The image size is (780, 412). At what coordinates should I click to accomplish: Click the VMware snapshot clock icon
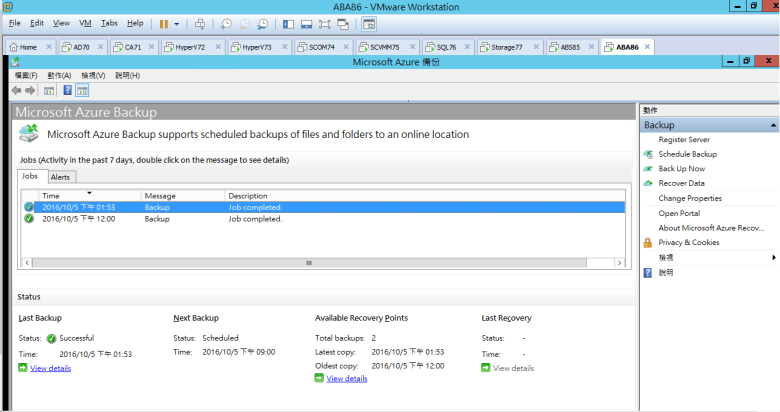(x=226, y=23)
